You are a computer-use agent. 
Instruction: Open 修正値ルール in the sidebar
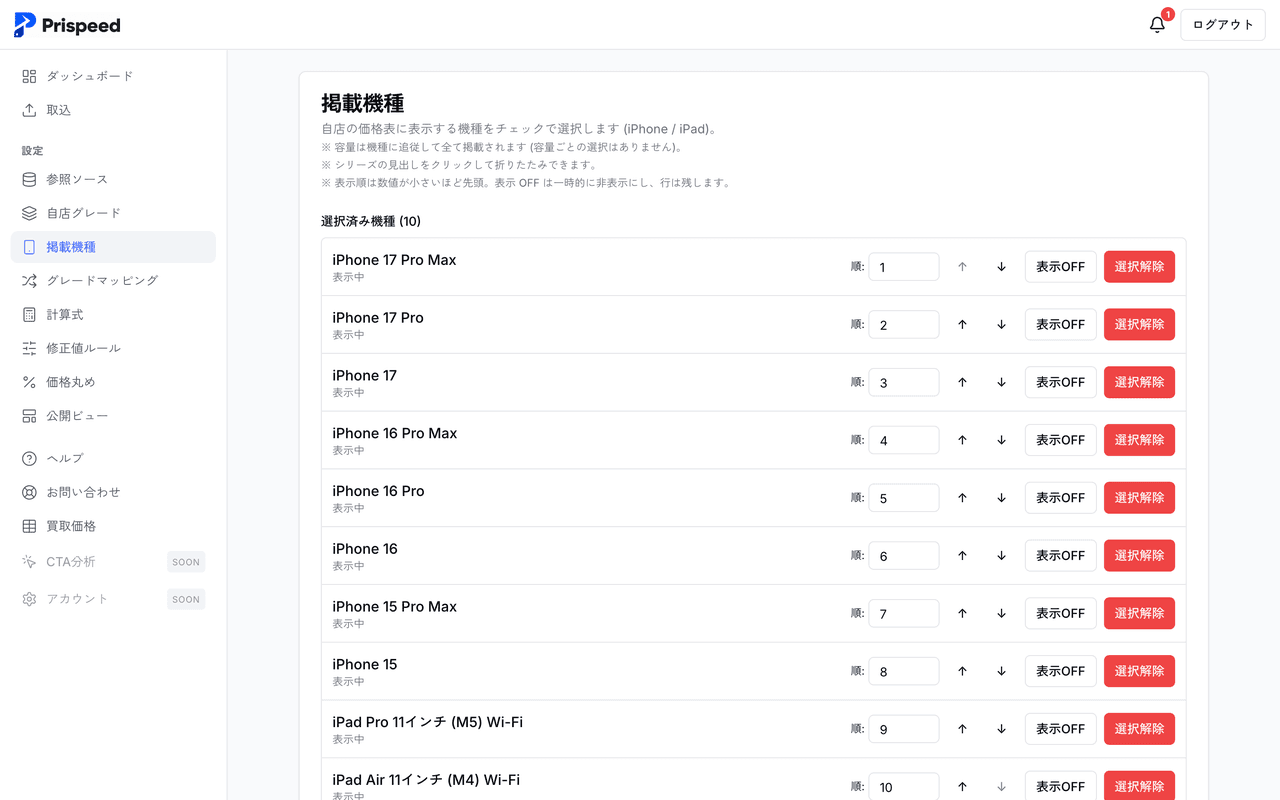pyautogui.click(x=113, y=348)
